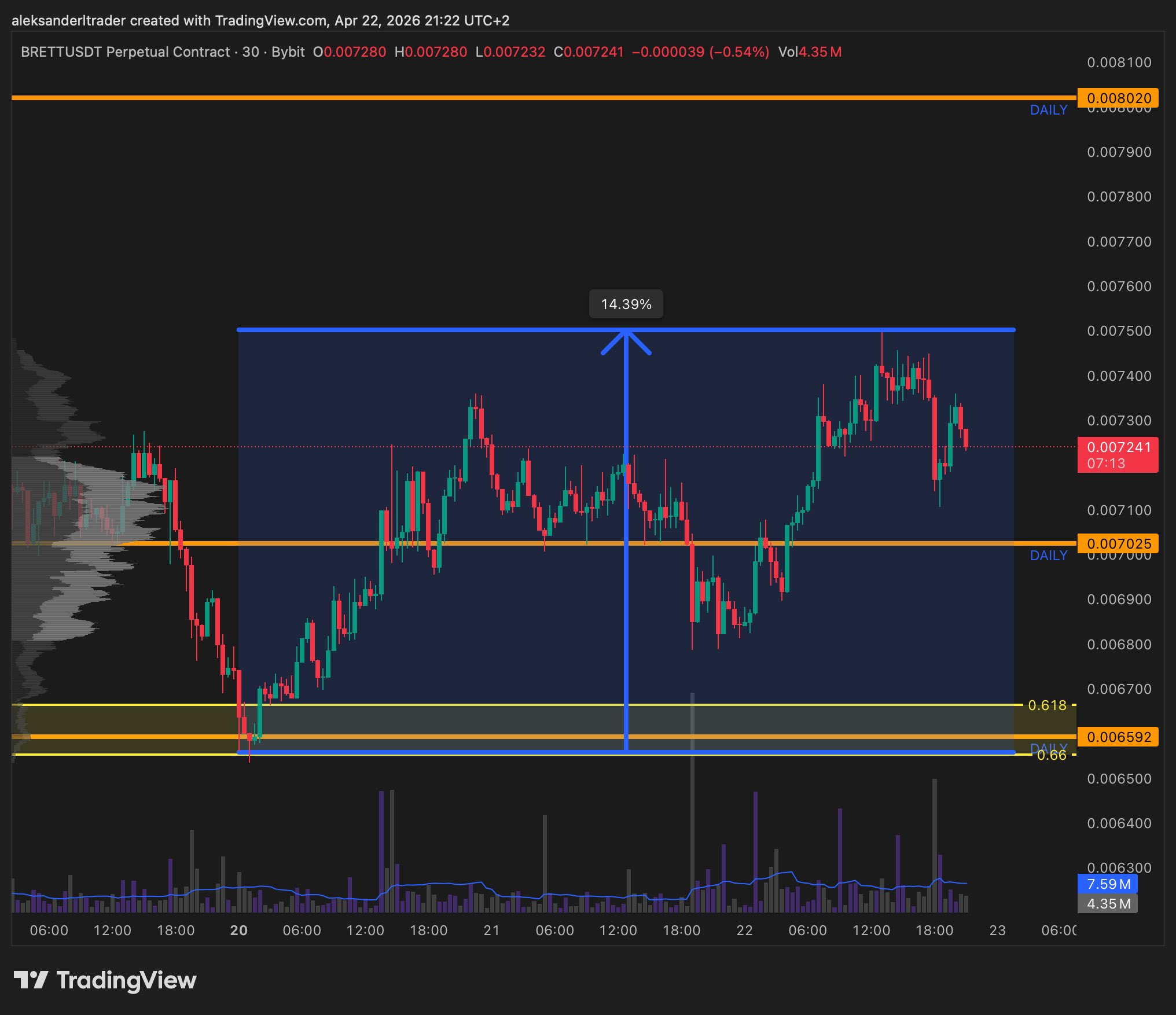Select the 0.007025 orange price label
This screenshot has width=1176, height=1015.
point(1118,543)
